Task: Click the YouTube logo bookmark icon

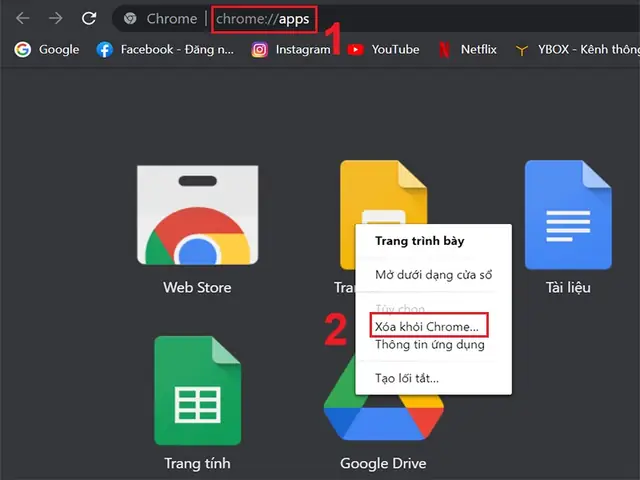Action: (x=356, y=49)
